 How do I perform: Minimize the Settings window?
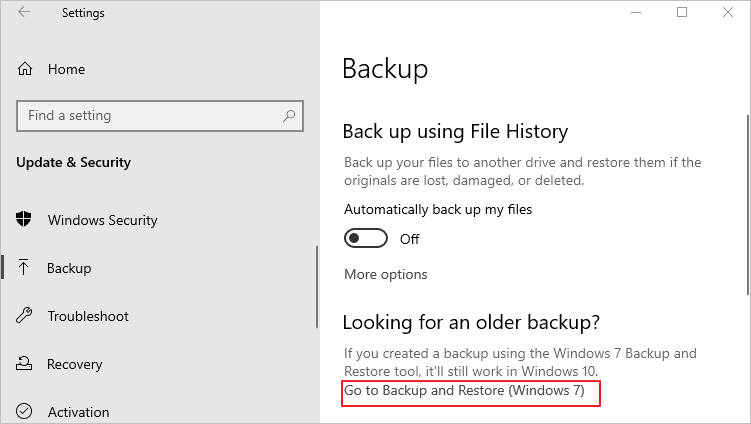637,12
